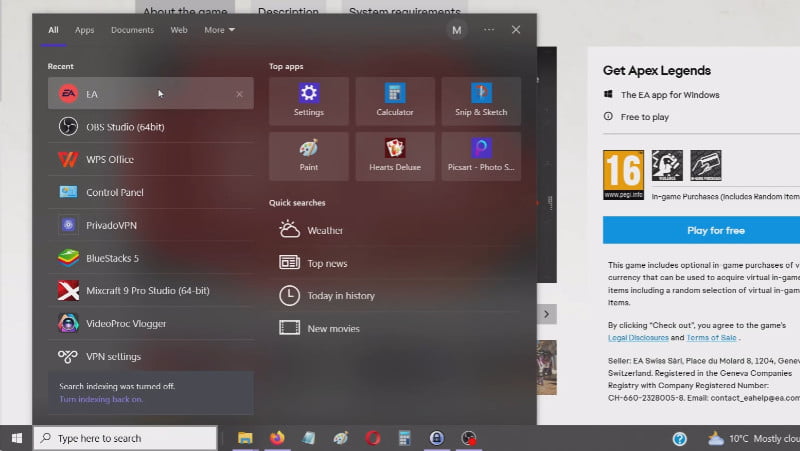Open BlueStacks 5 from recent list
This screenshot has height=451, width=800.
coord(151,258)
